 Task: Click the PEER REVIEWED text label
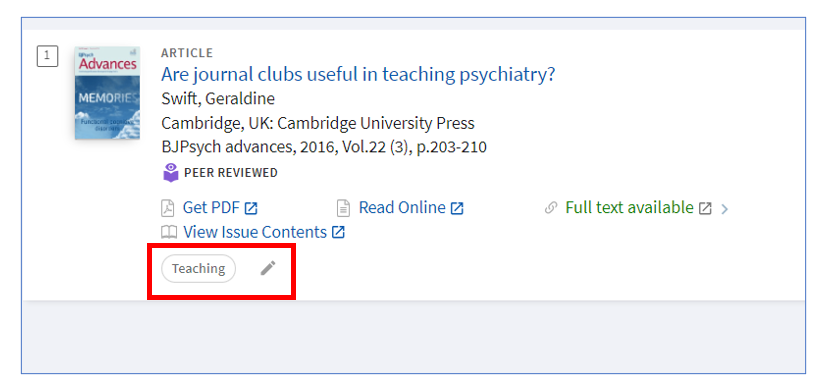[230, 173]
